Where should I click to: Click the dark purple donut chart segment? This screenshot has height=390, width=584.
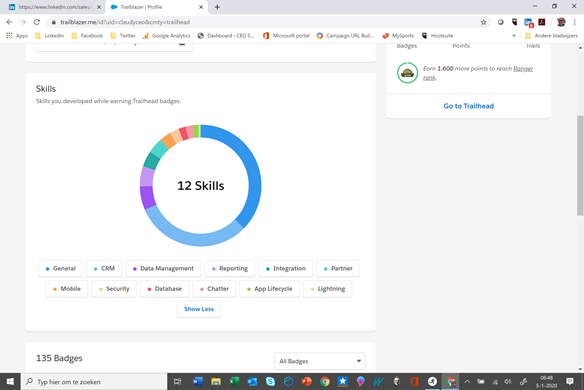pyautogui.click(x=147, y=197)
